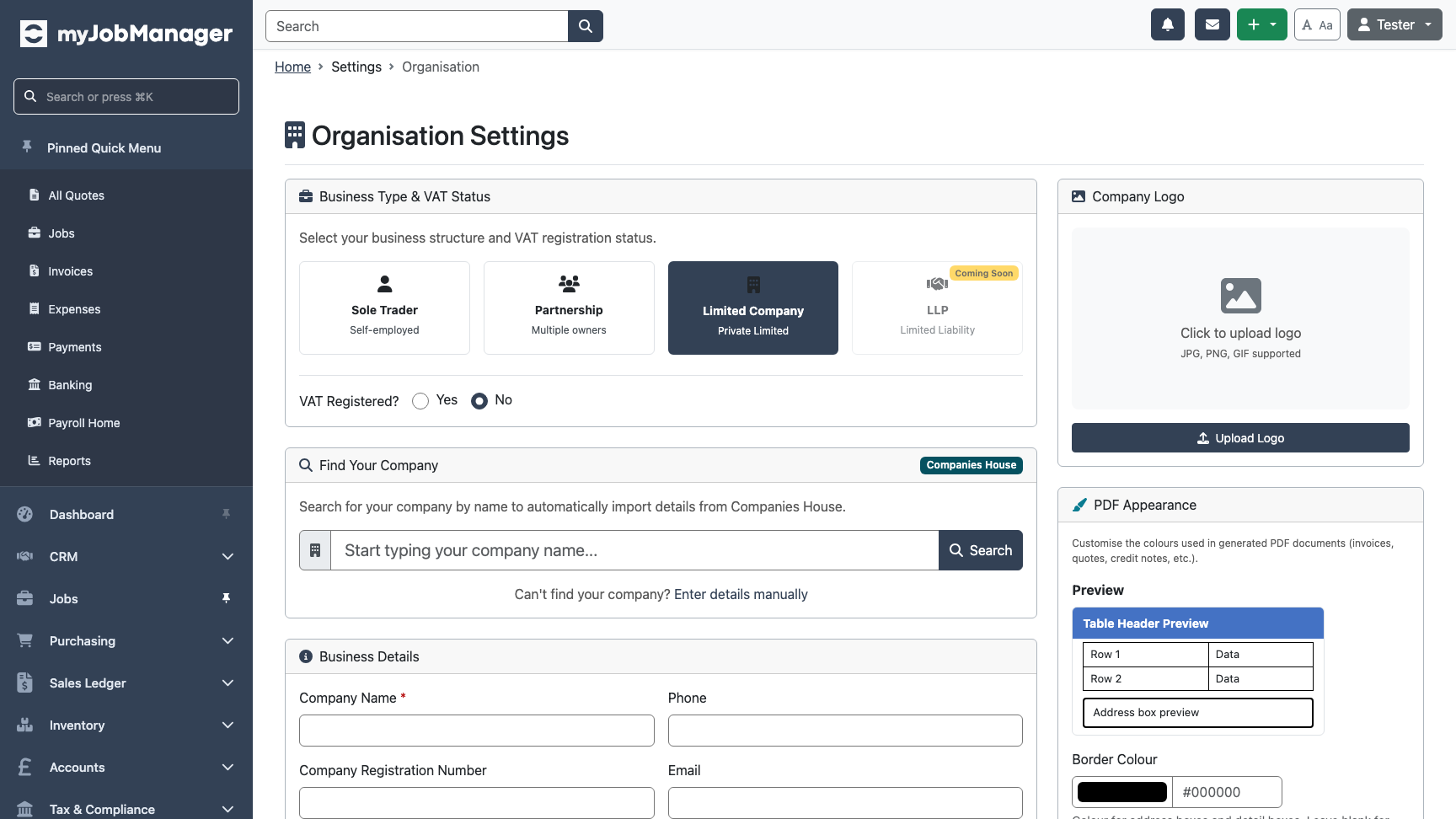This screenshot has width=1456, height=819.
Task: Click the company Search button
Action: pos(981,550)
